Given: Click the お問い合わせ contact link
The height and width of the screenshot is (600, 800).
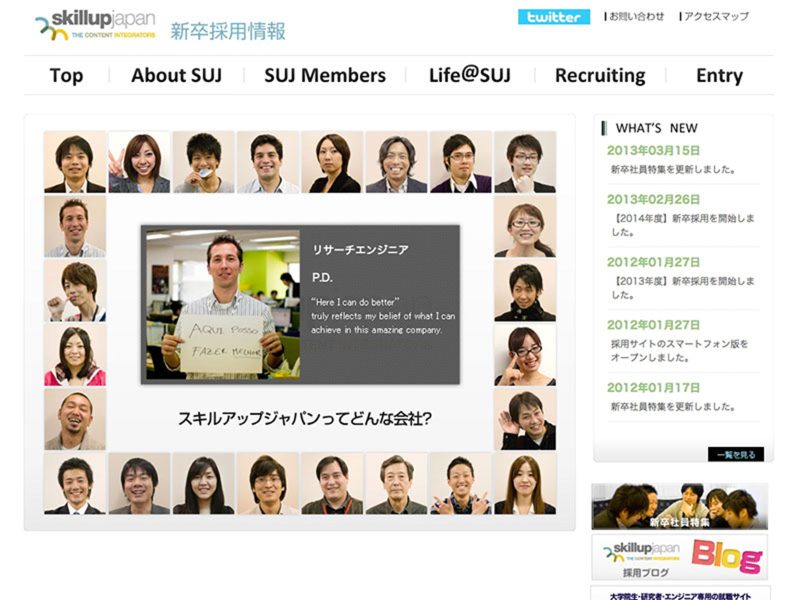Looking at the screenshot, I should point(637,17).
